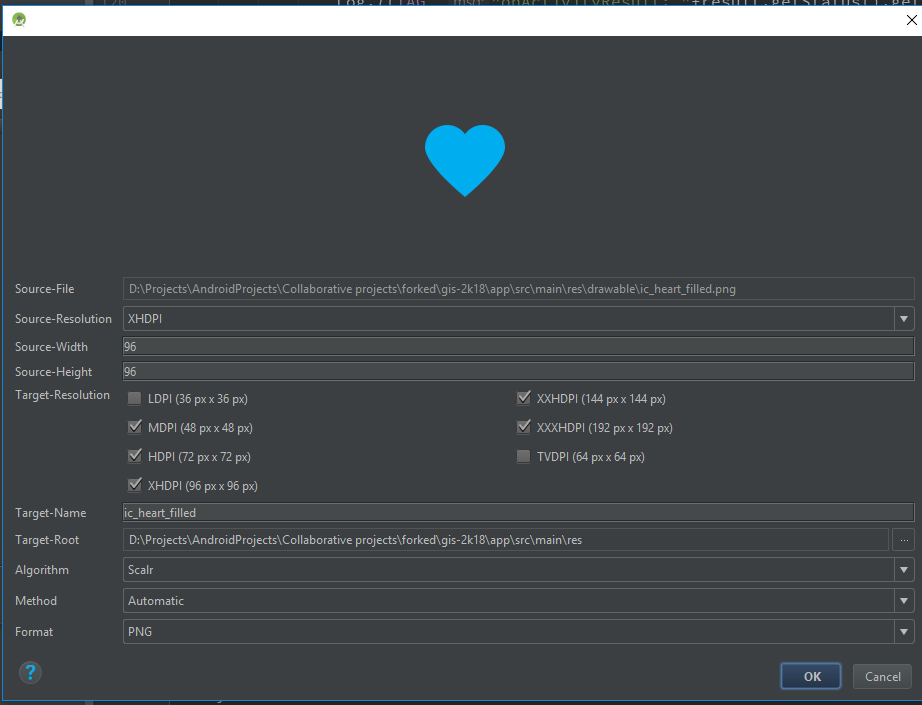Click the Source-Height label
Screen dimensions: 922x705
[53, 372]
